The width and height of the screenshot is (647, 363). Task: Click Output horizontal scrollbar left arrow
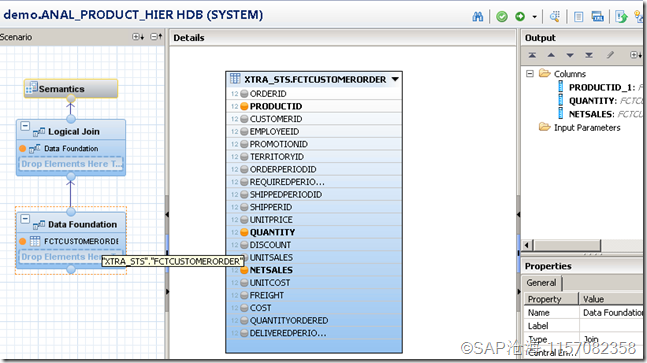[x=527, y=245]
